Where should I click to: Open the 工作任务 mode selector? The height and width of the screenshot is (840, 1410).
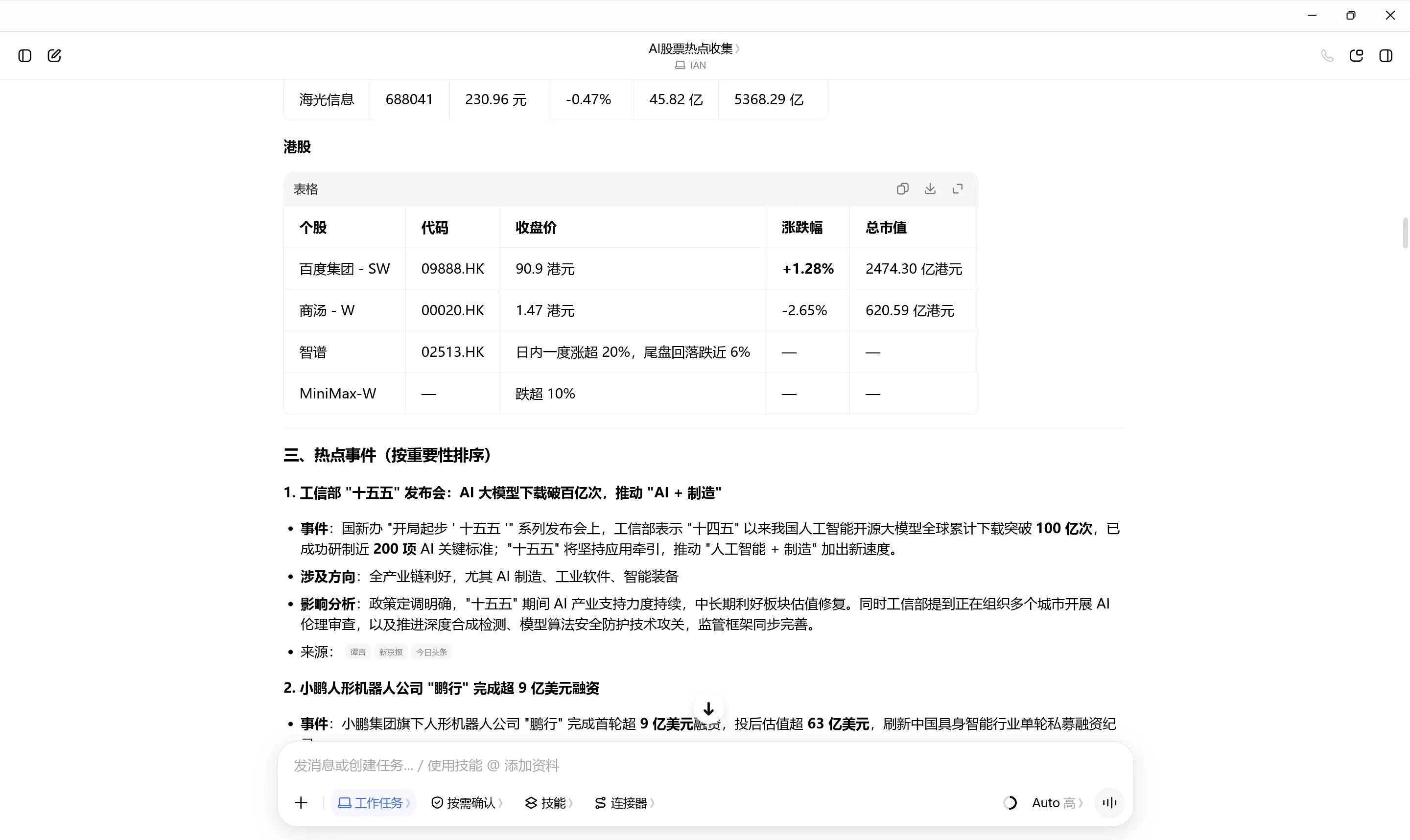[x=374, y=803]
